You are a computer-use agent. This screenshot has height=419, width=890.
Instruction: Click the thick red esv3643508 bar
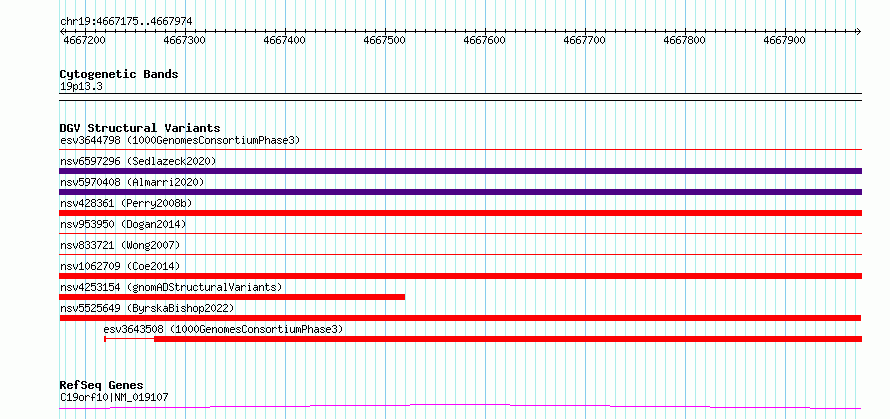coord(508,339)
